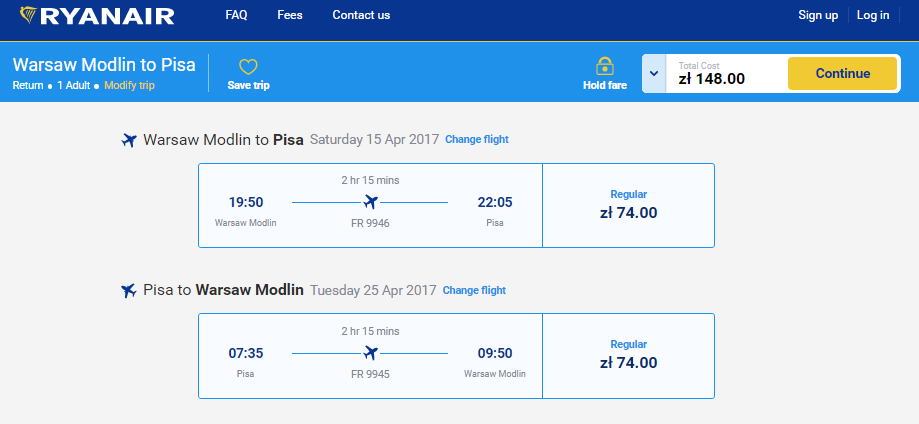The image size is (919, 424).
Task: Select the return Regular zł 74.00 fare
Action: tap(628, 355)
